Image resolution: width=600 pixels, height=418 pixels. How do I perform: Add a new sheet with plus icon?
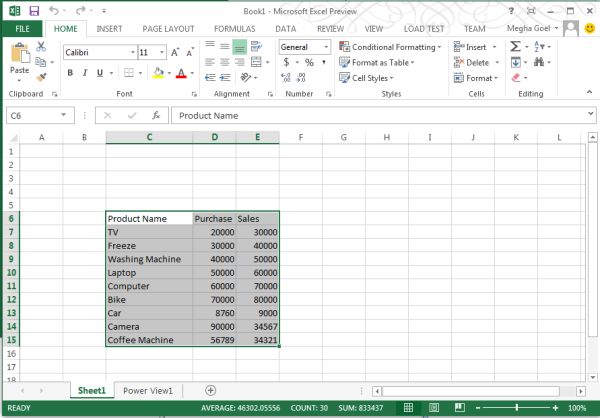click(x=210, y=390)
